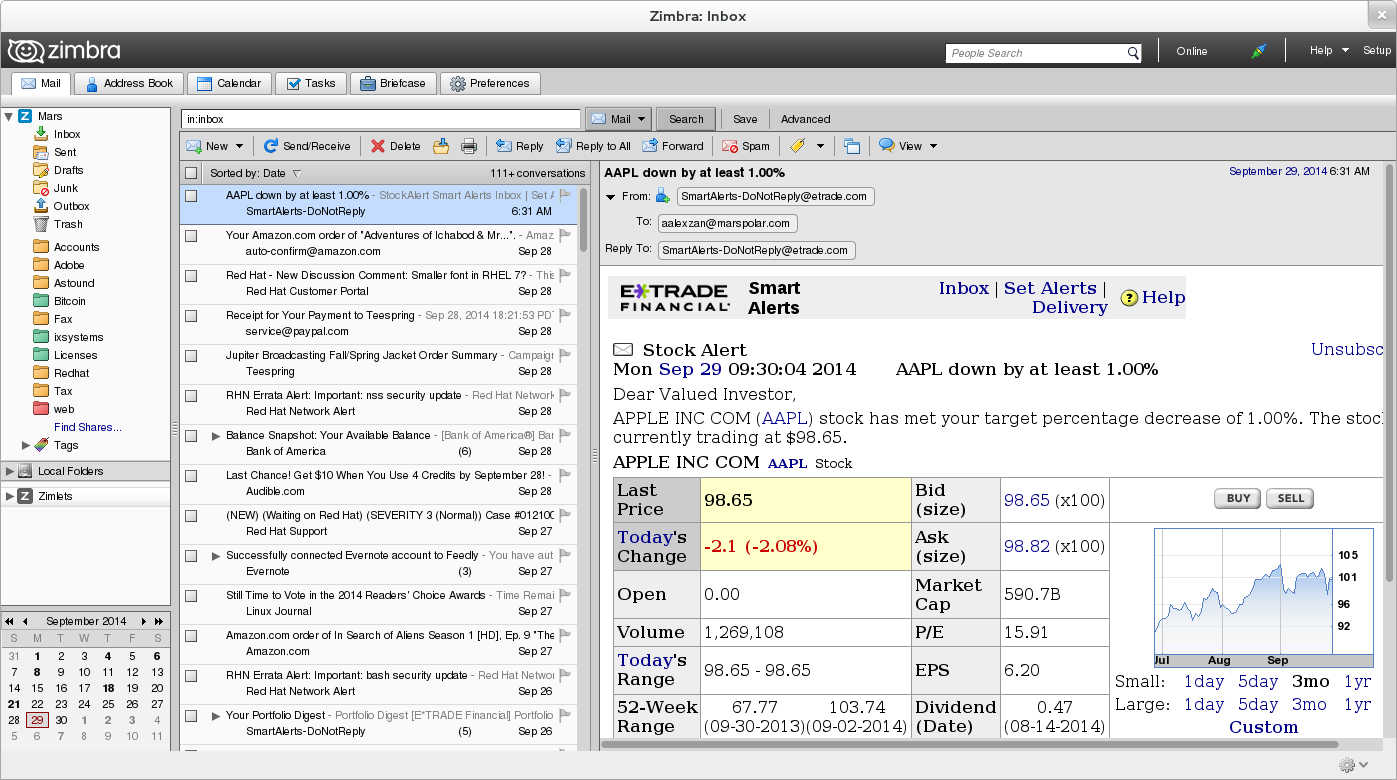Viewport: 1397px width, 780px height.
Task: Tick the select-all conversations checkbox
Action: 191,173
